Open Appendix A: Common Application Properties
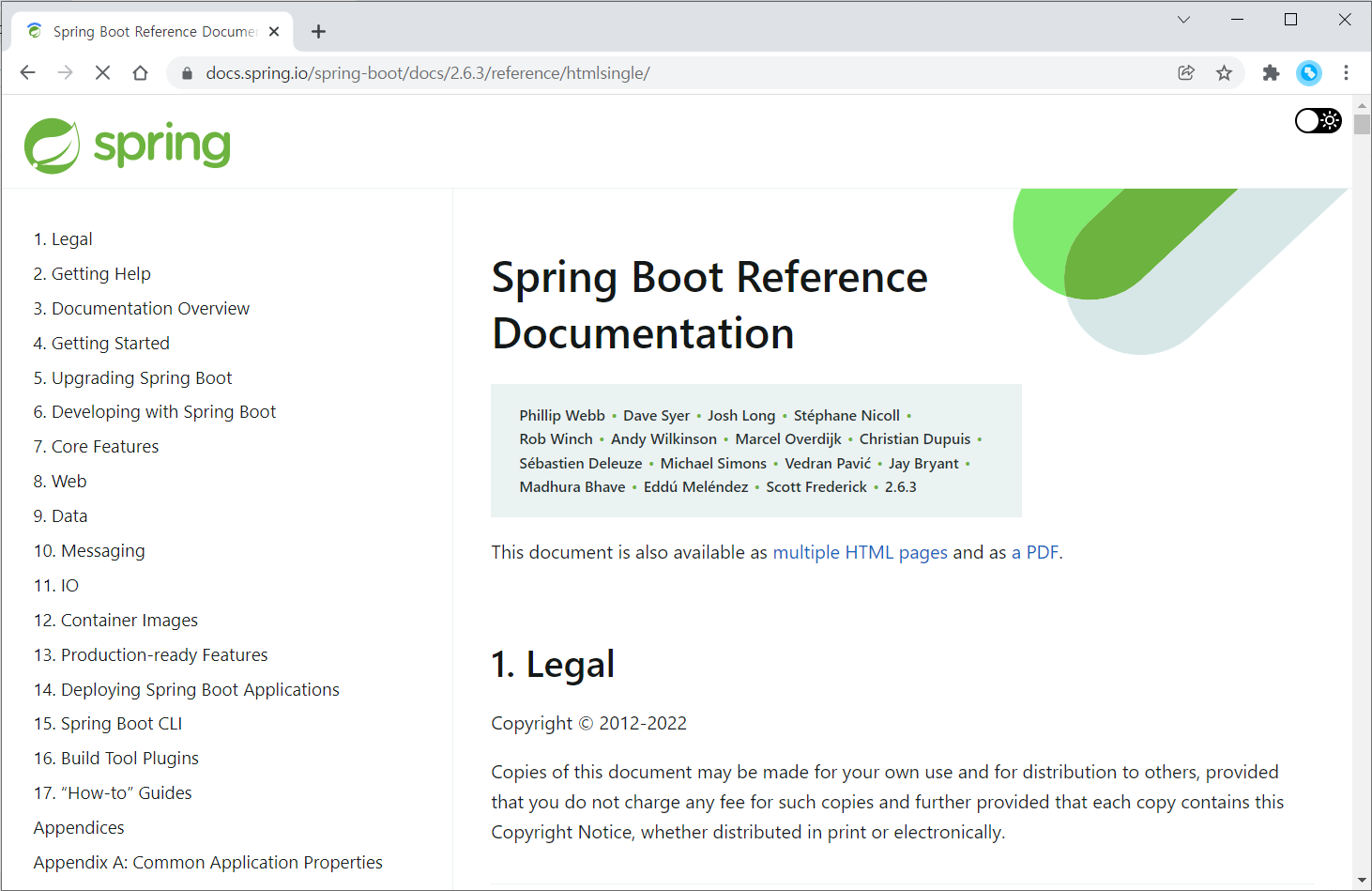1372x891 pixels. click(x=208, y=863)
